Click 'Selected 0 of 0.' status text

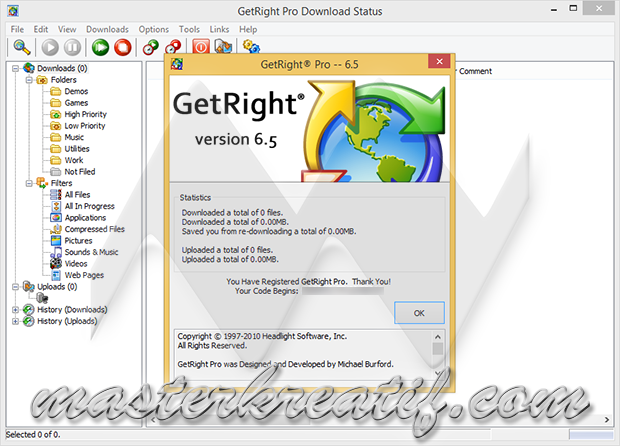(x=33, y=435)
